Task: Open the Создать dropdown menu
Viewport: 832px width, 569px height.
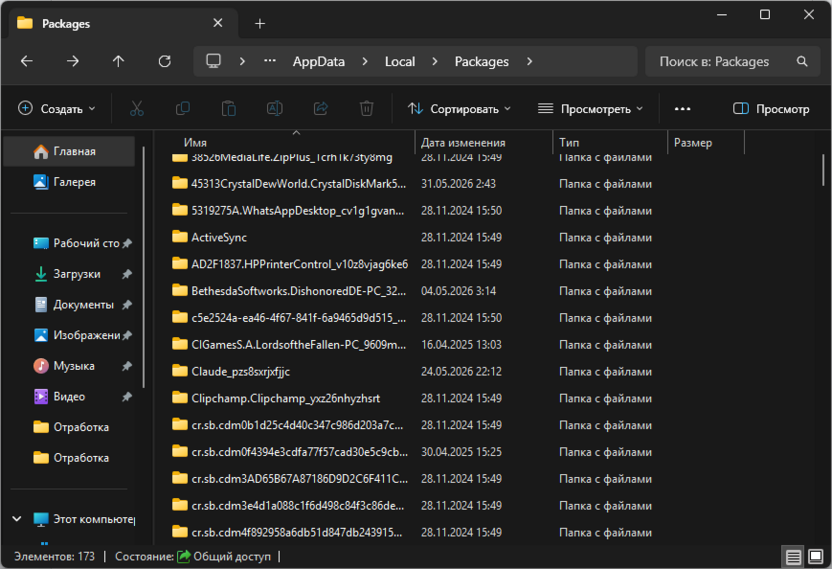Action: [57, 109]
